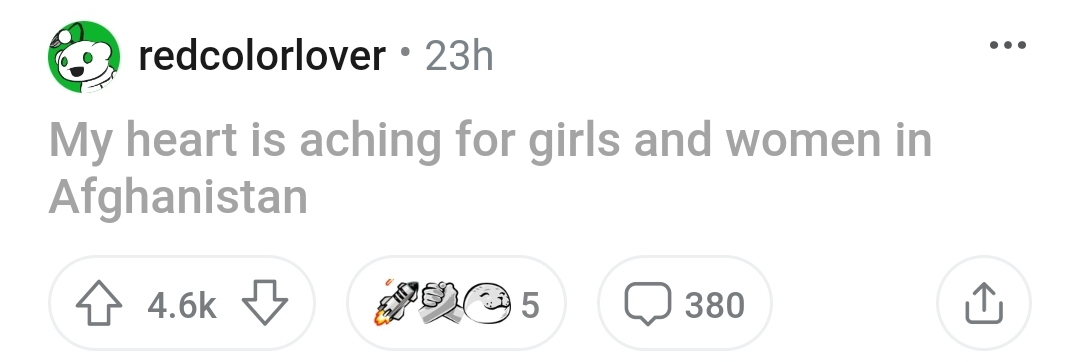1080x362 pixels.
Task: Click the clasped-arms award icon
Action: [441, 303]
